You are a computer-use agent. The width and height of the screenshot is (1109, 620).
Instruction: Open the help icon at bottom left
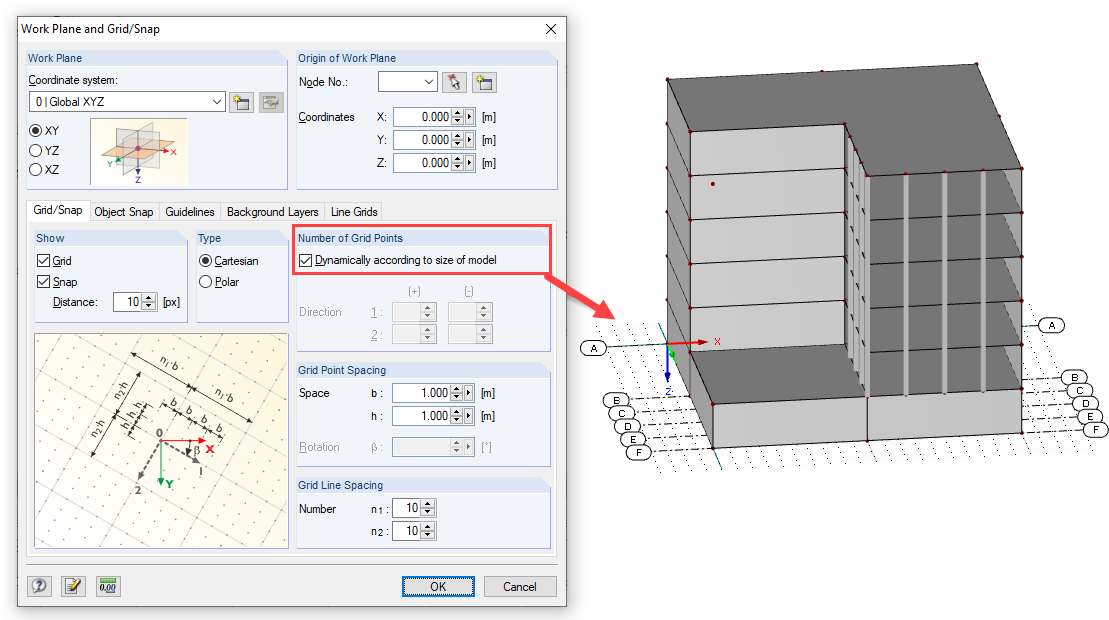(40, 586)
